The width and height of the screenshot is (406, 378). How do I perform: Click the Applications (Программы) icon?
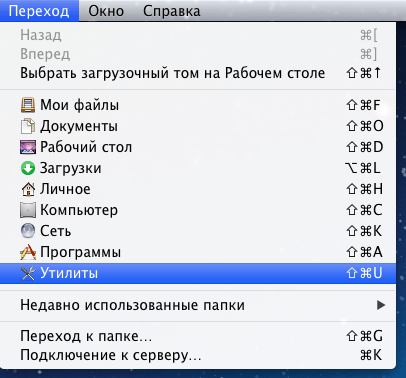[x=28, y=252]
